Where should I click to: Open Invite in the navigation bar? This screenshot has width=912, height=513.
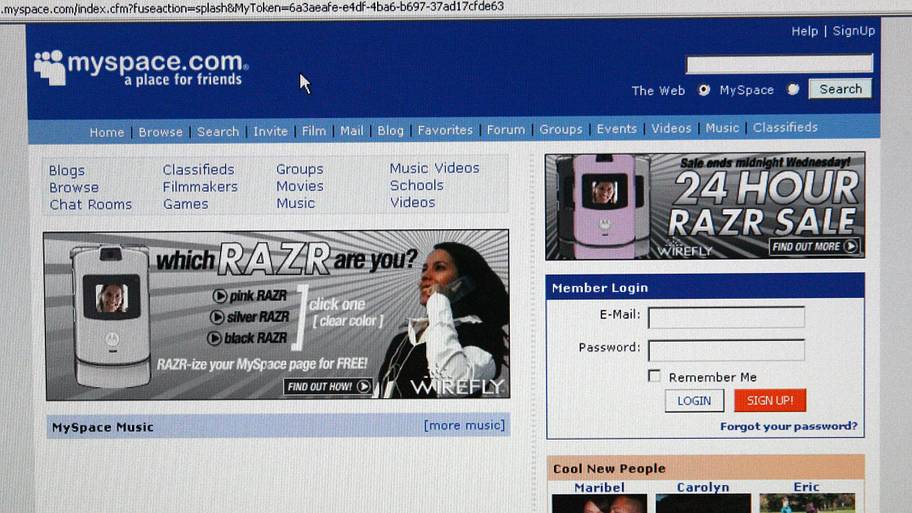pyautogui.click(x=270, y=131)
